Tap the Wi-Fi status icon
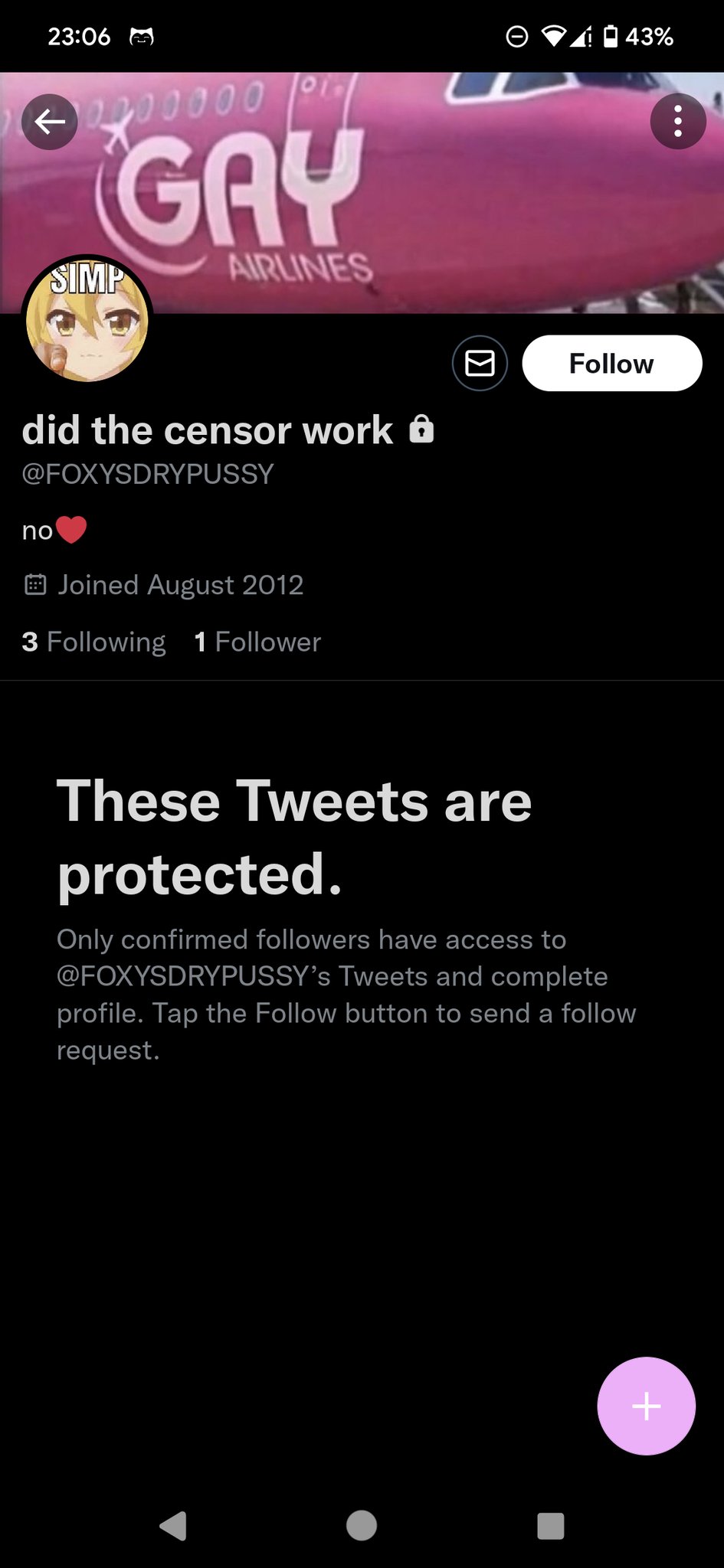This screenshot has width=724, height=1568. [553, 37]
